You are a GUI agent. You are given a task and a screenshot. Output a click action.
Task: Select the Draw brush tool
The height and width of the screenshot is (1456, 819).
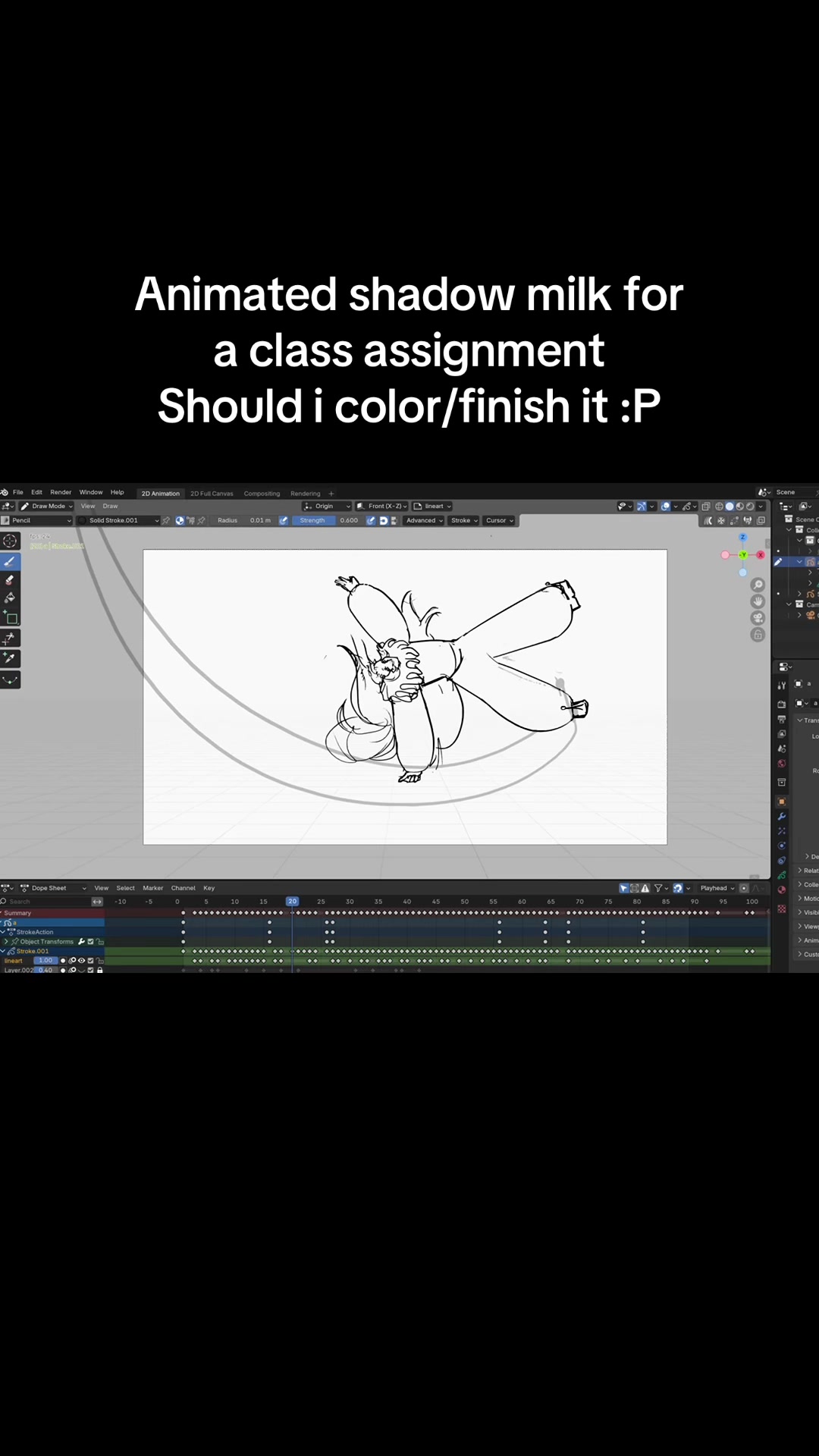(10, 562)
